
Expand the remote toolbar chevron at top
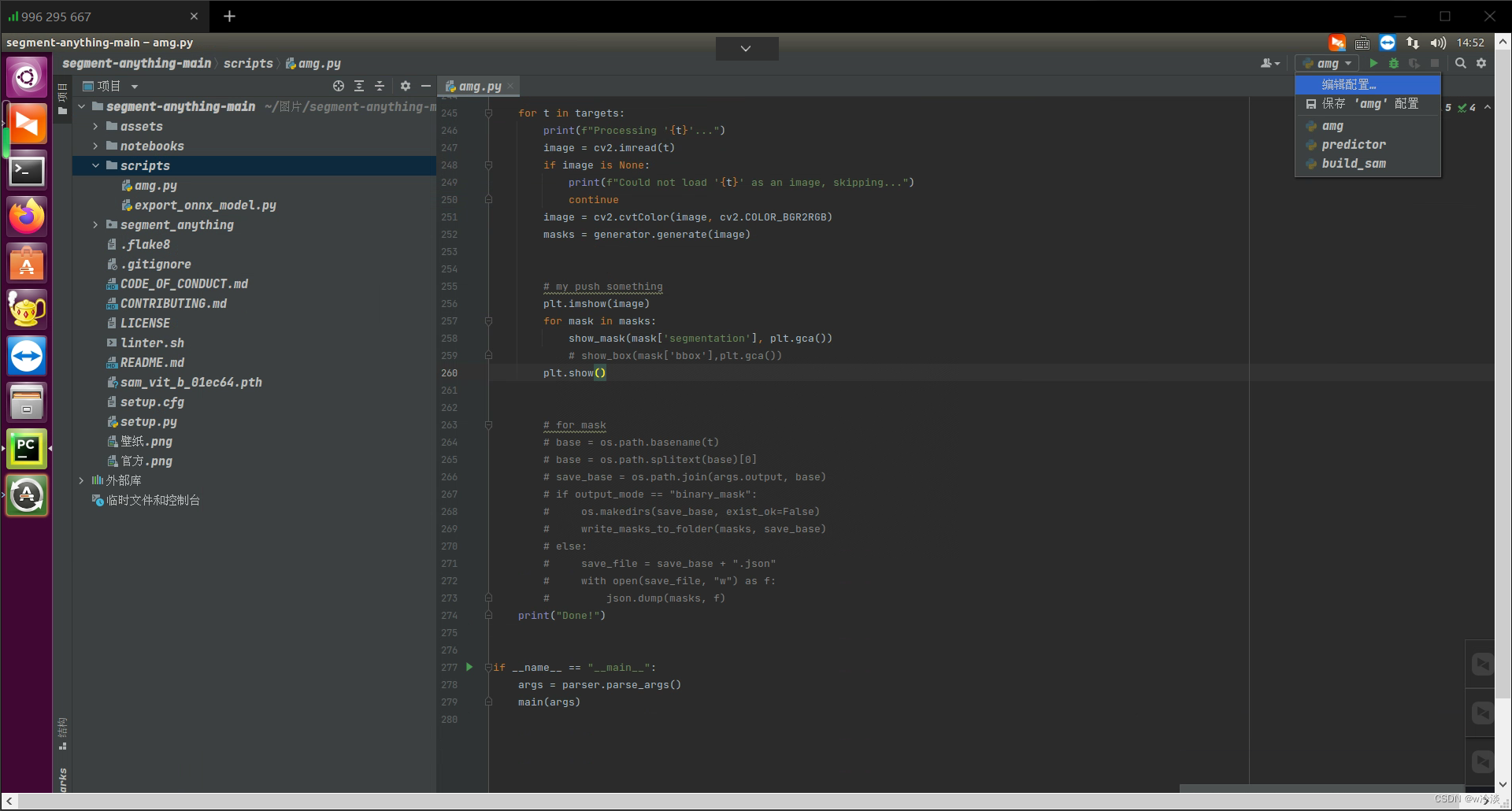point(746,48)
